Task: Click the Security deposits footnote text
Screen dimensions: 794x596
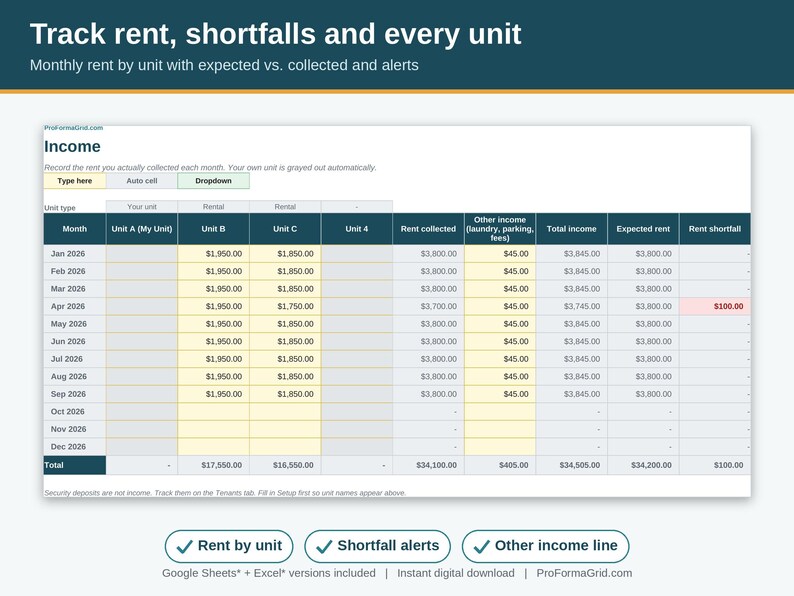Action: (225, 493)
